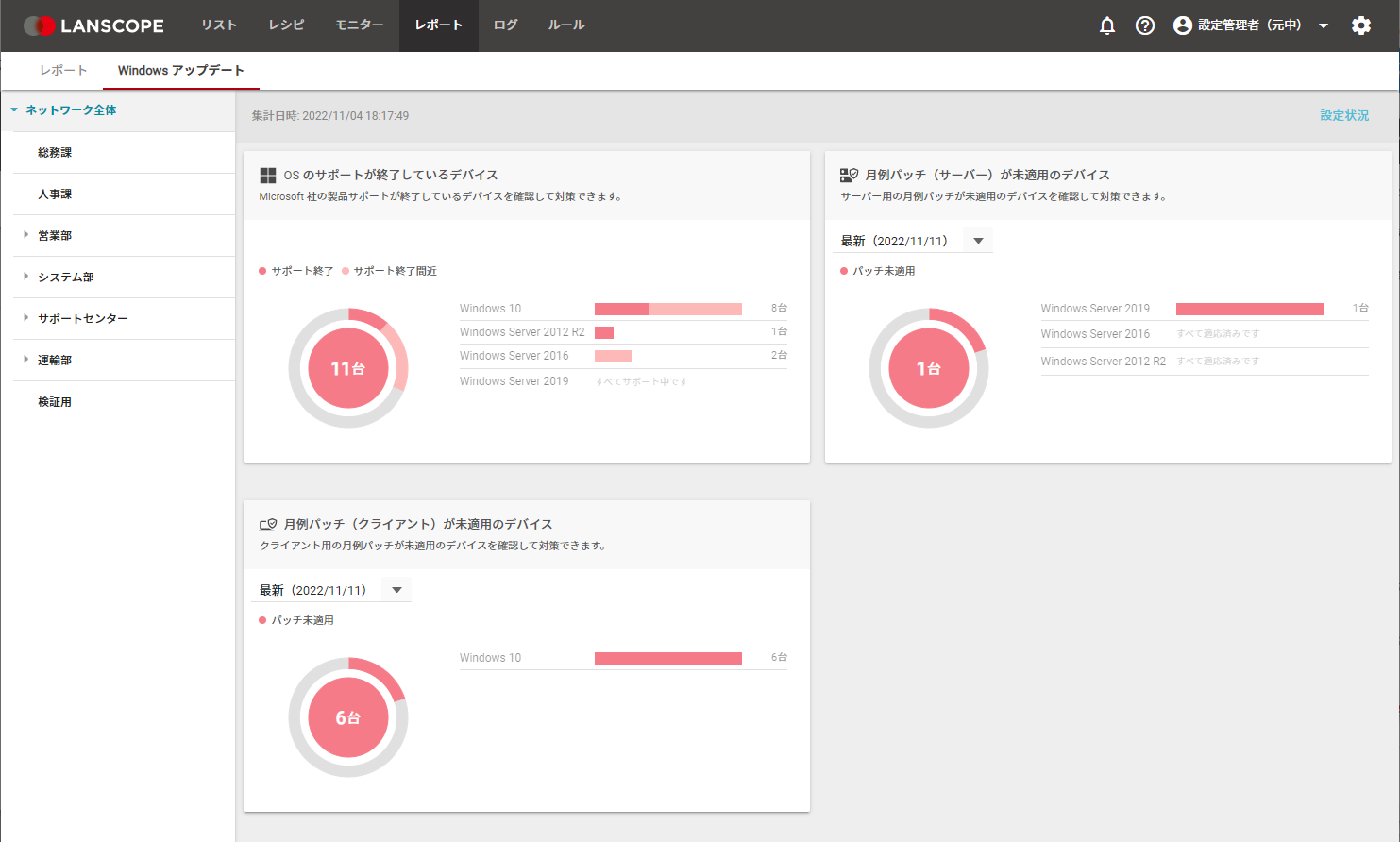This screenshot has width=1400, height=842.
Task: Open the モニター menu
Action: [360, 25]
